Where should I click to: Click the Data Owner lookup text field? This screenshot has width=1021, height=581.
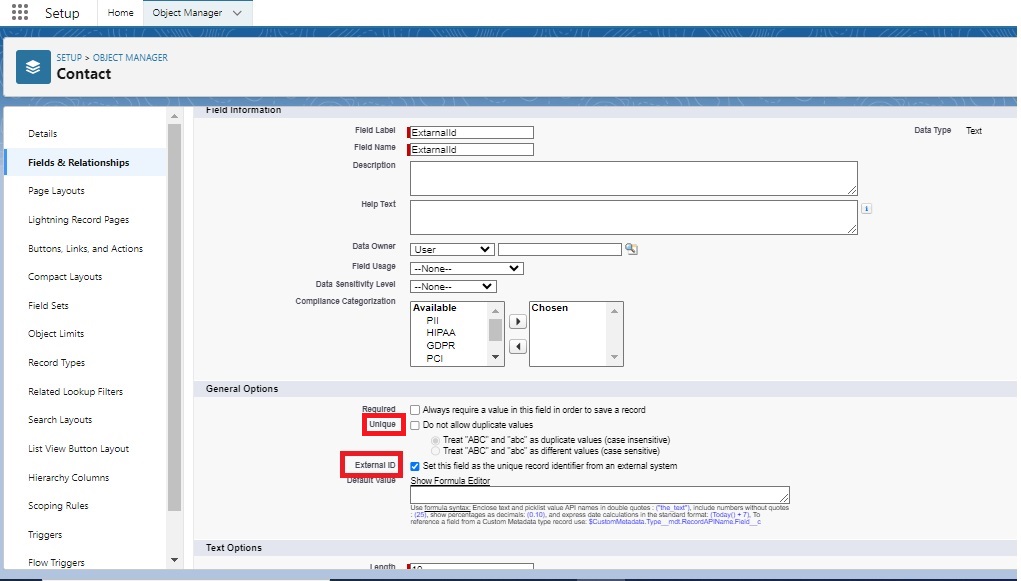(x=560, y=249)
